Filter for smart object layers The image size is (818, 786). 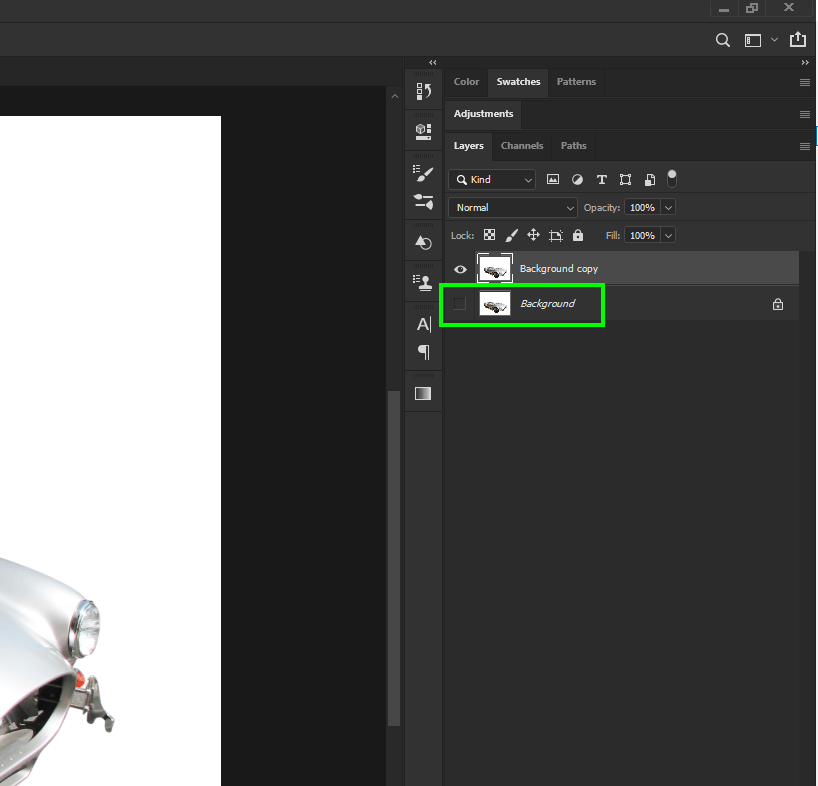[x=649, y=179]
